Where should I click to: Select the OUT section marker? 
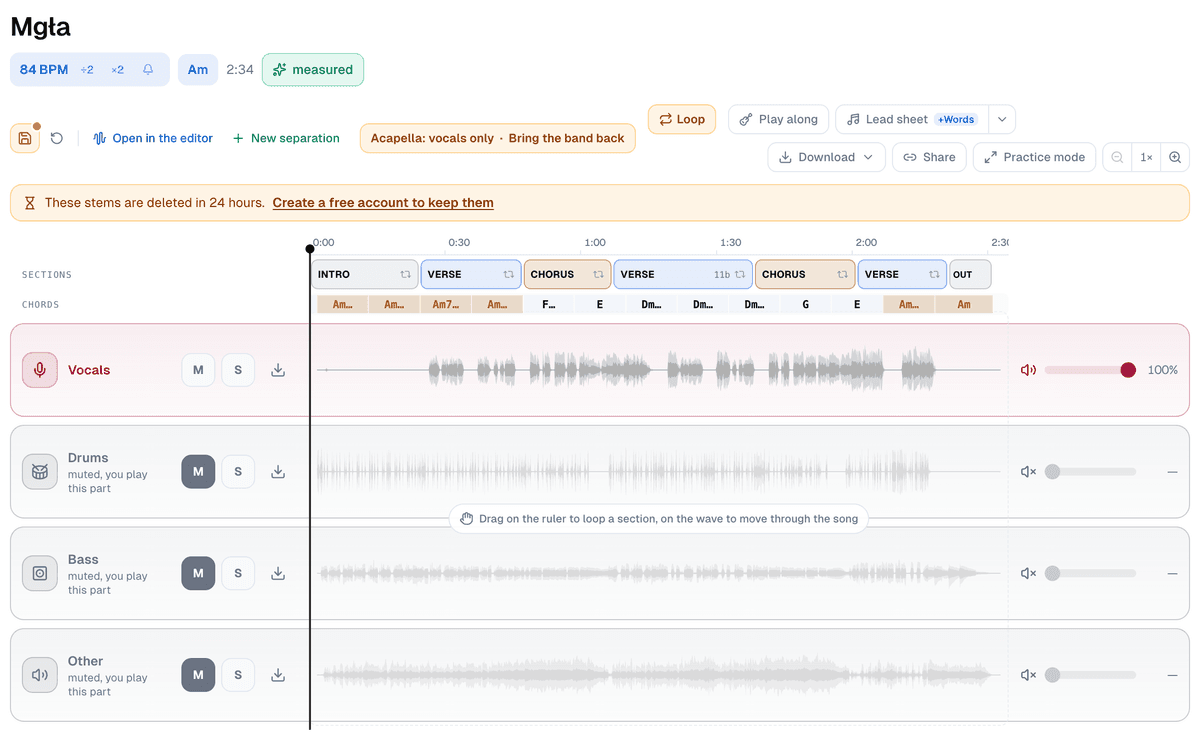[969, 274]
